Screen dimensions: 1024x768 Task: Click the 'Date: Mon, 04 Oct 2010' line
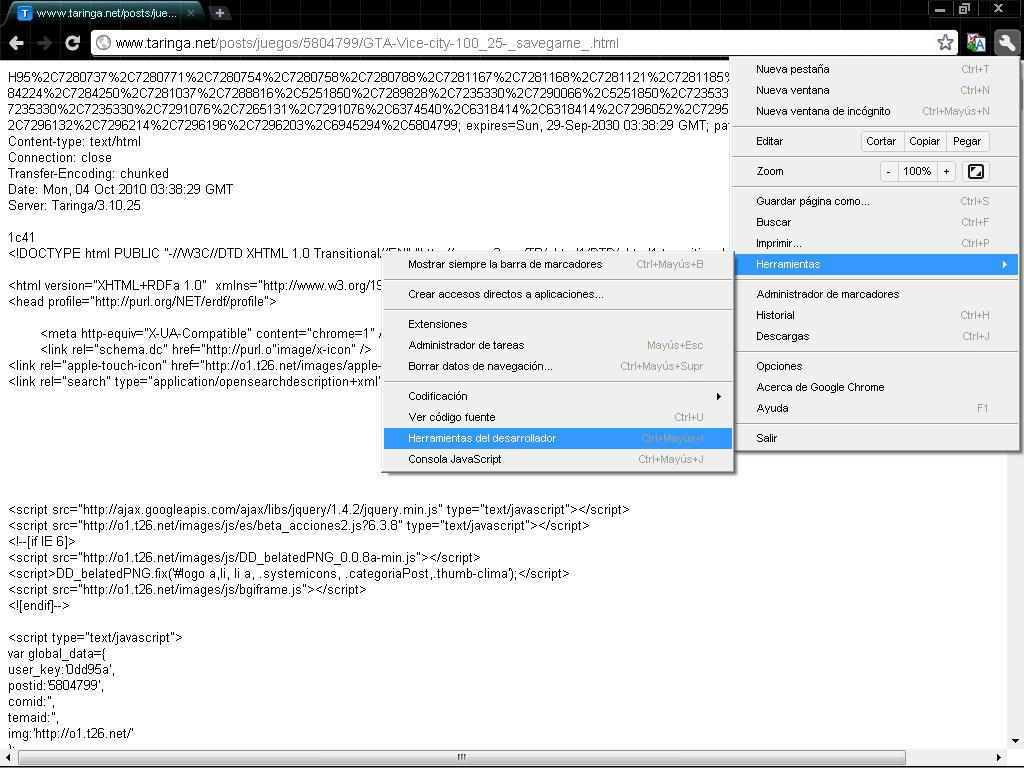click(x=121, y=189)
